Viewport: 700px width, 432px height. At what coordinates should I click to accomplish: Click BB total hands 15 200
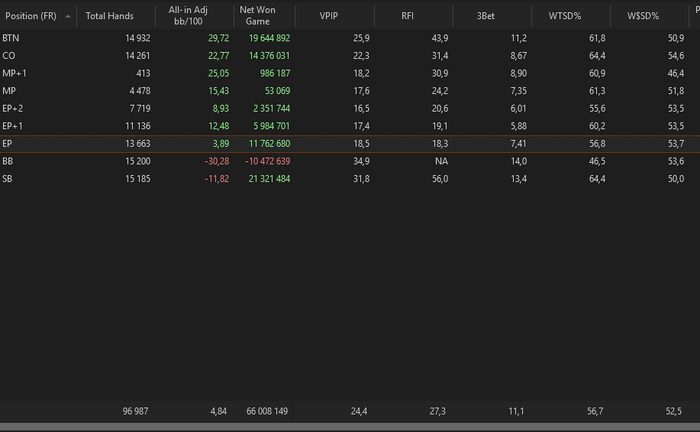point(138,161)
